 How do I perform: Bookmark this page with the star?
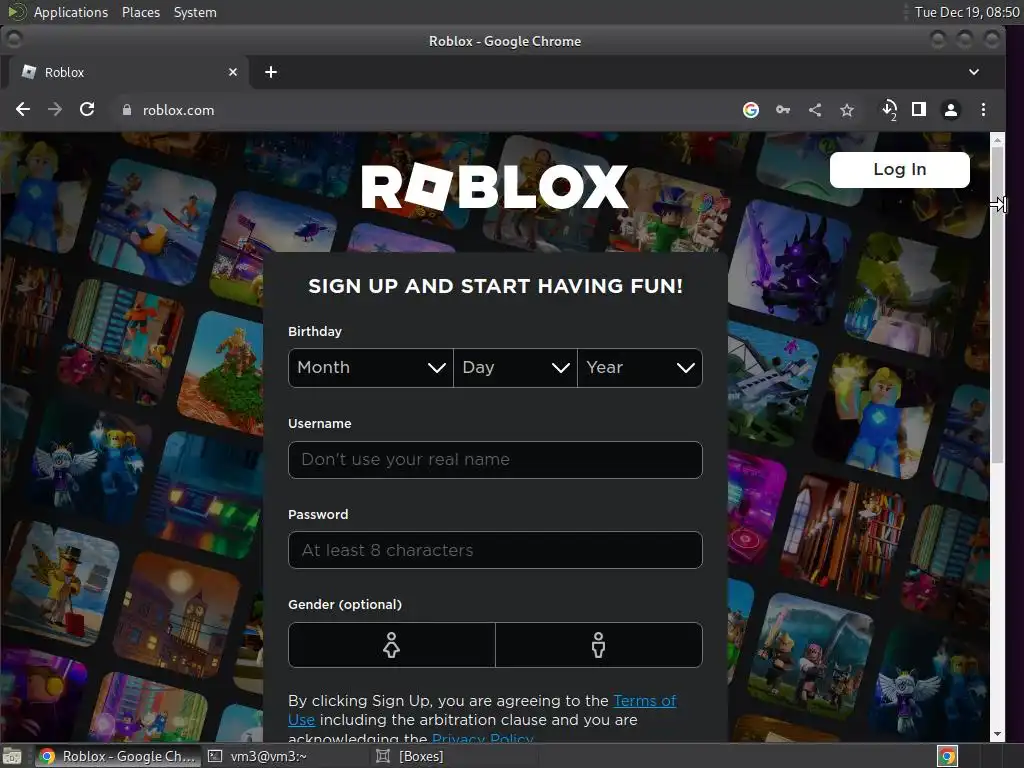tap(847, 110)
